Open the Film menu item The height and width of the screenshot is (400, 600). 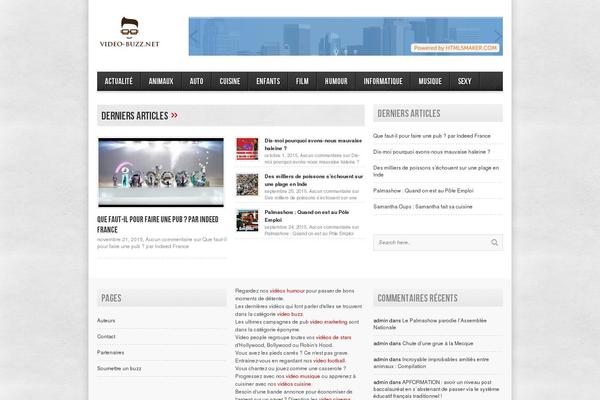tap(302, 81)
